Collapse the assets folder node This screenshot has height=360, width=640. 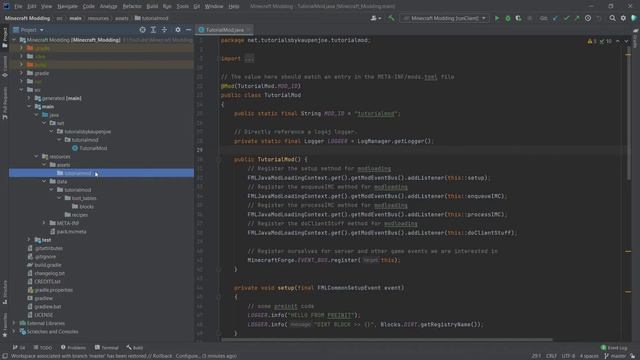tap(44, 165)
